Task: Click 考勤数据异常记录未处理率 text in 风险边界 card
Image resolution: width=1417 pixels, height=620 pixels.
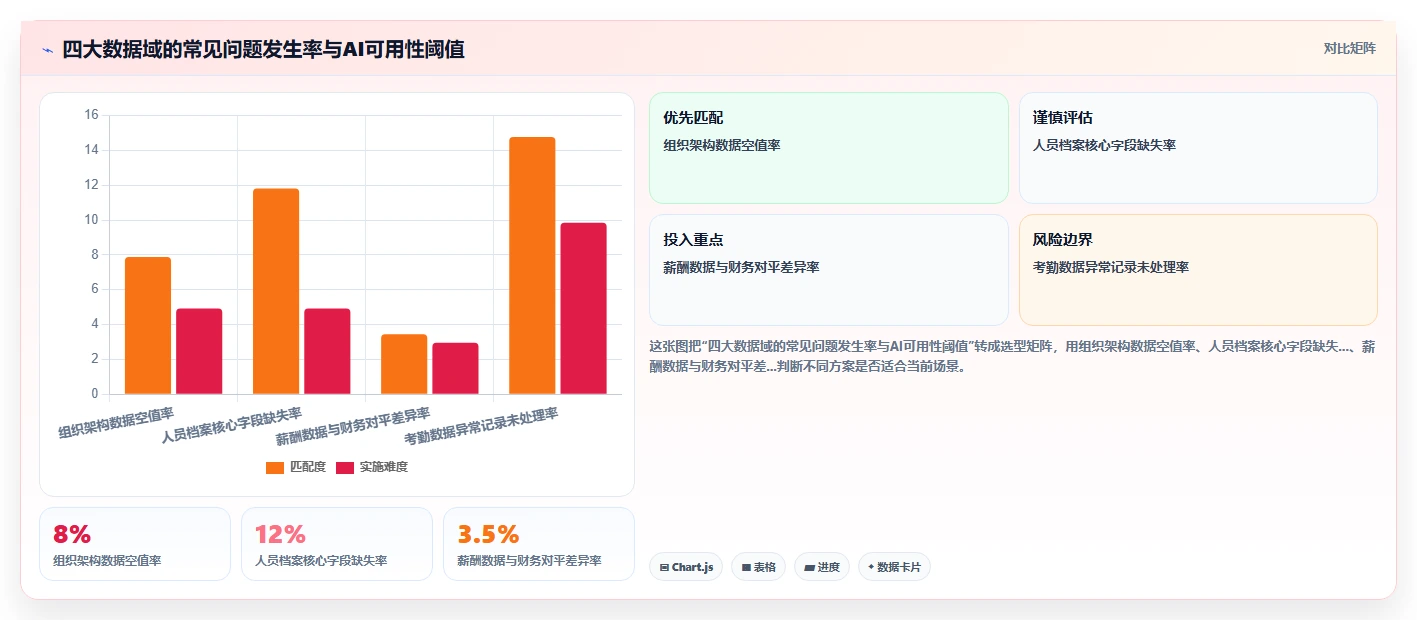Action: point(1110,267)
